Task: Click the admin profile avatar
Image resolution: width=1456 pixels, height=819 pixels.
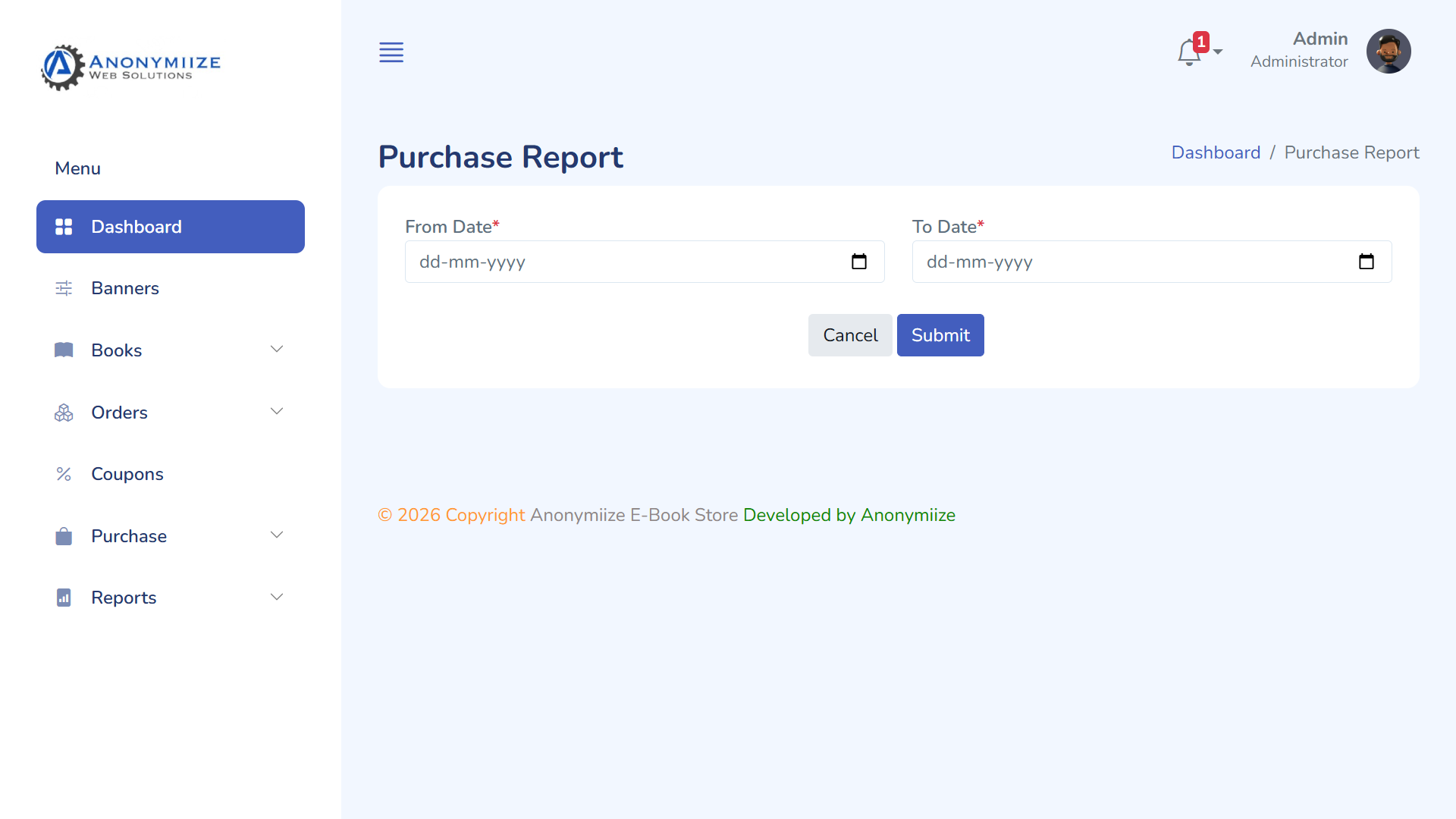Action: pos(1389,51)
